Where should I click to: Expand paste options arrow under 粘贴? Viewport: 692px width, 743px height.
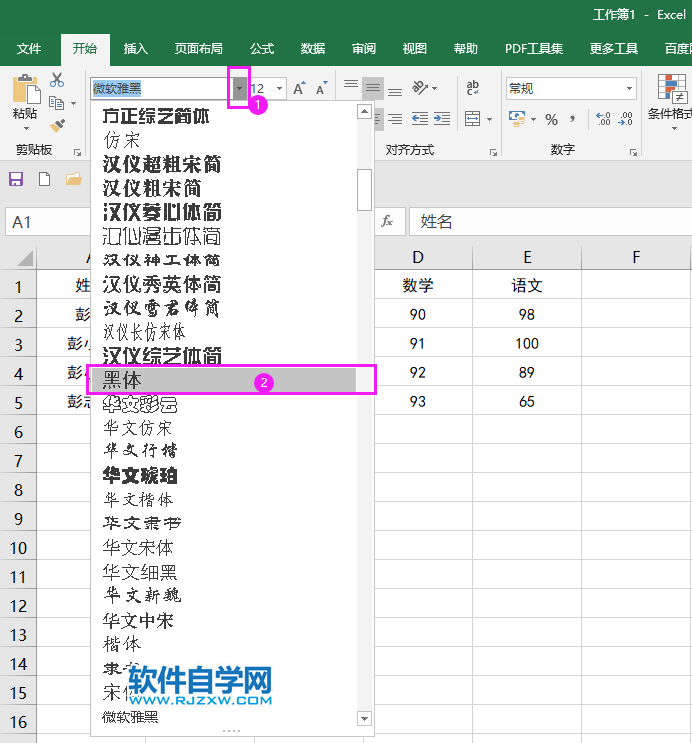point(27,128)
